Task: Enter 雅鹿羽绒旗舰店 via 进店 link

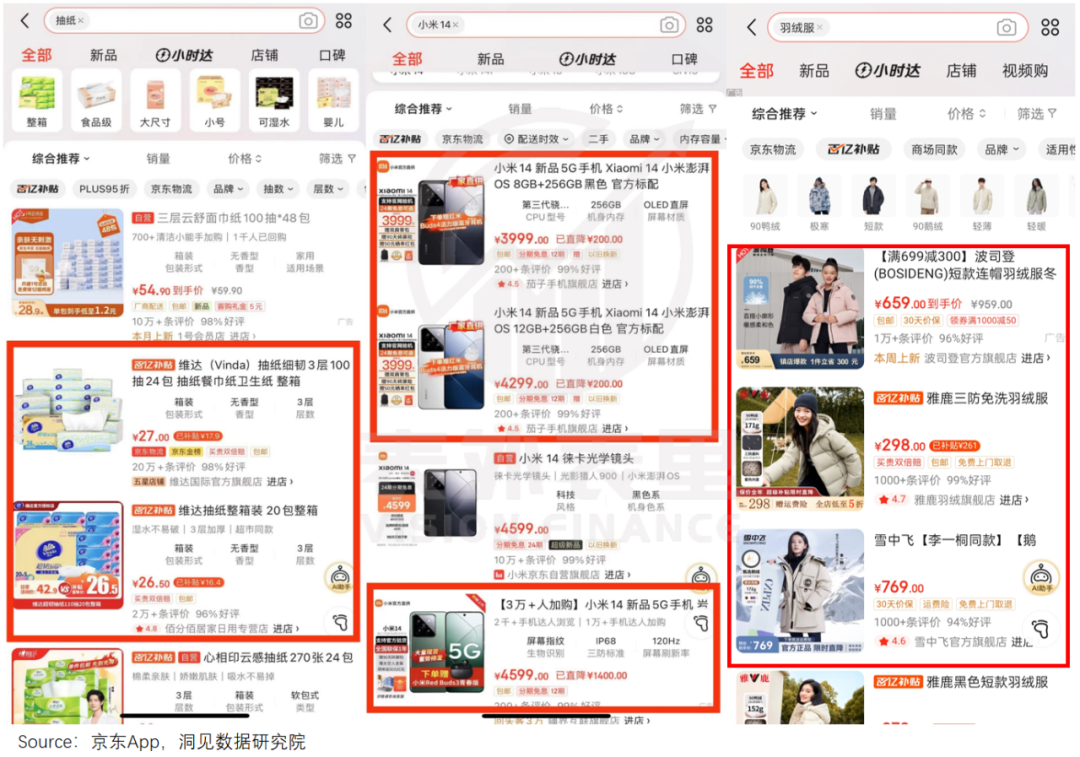Action: tap(1014, 500)
